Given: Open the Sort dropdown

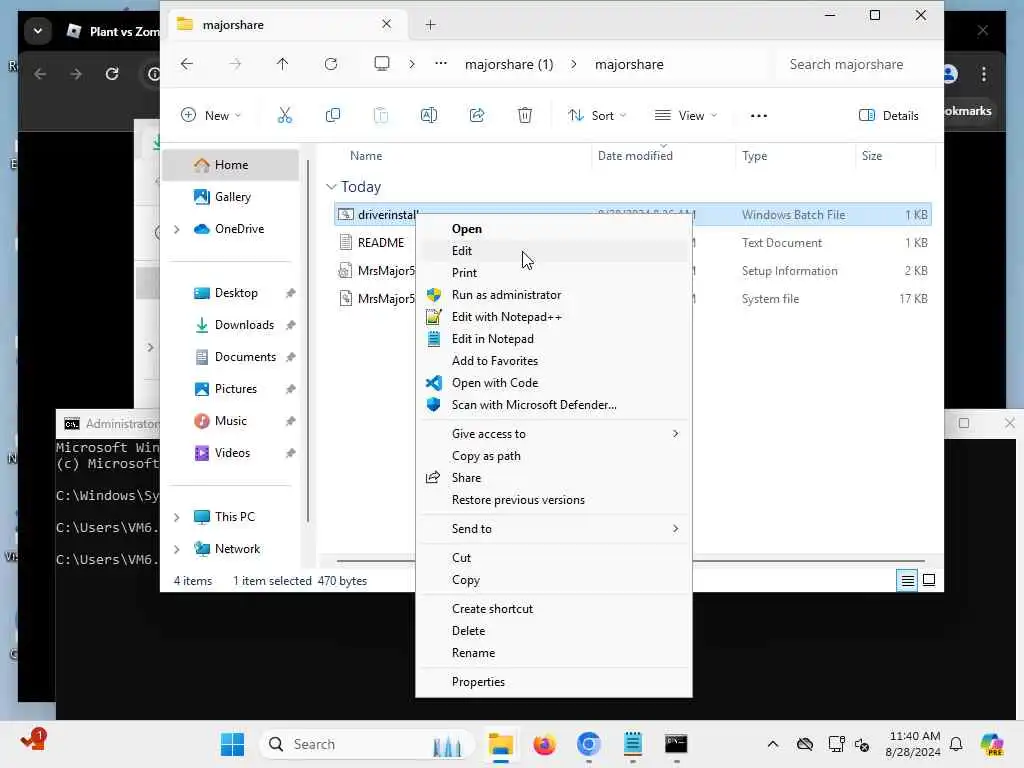Looking at the screenshot, I should pyautogui.click(x=597, y=116).
